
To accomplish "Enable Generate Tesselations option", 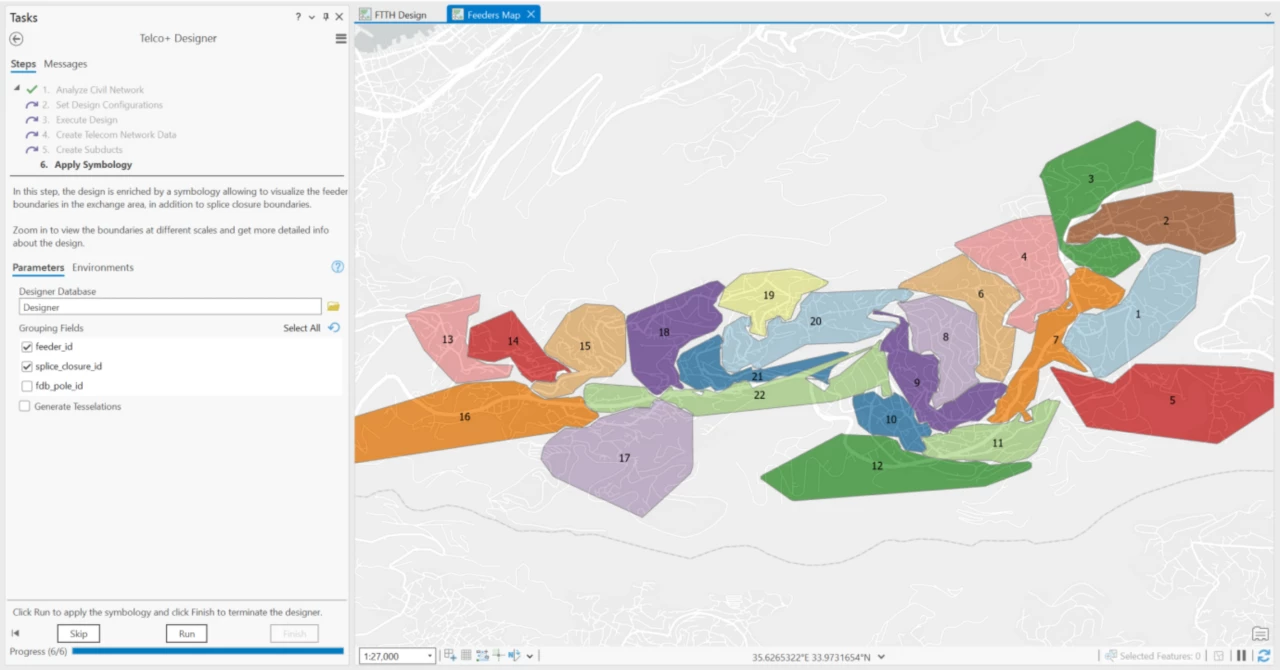I will click(x=24, y=407).
